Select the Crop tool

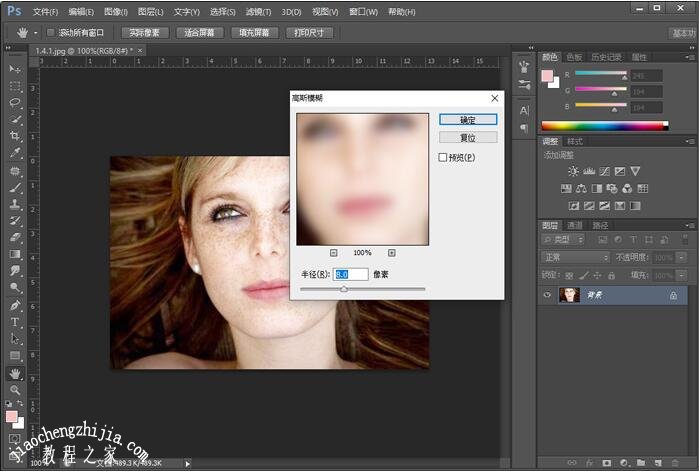[15, 136]
